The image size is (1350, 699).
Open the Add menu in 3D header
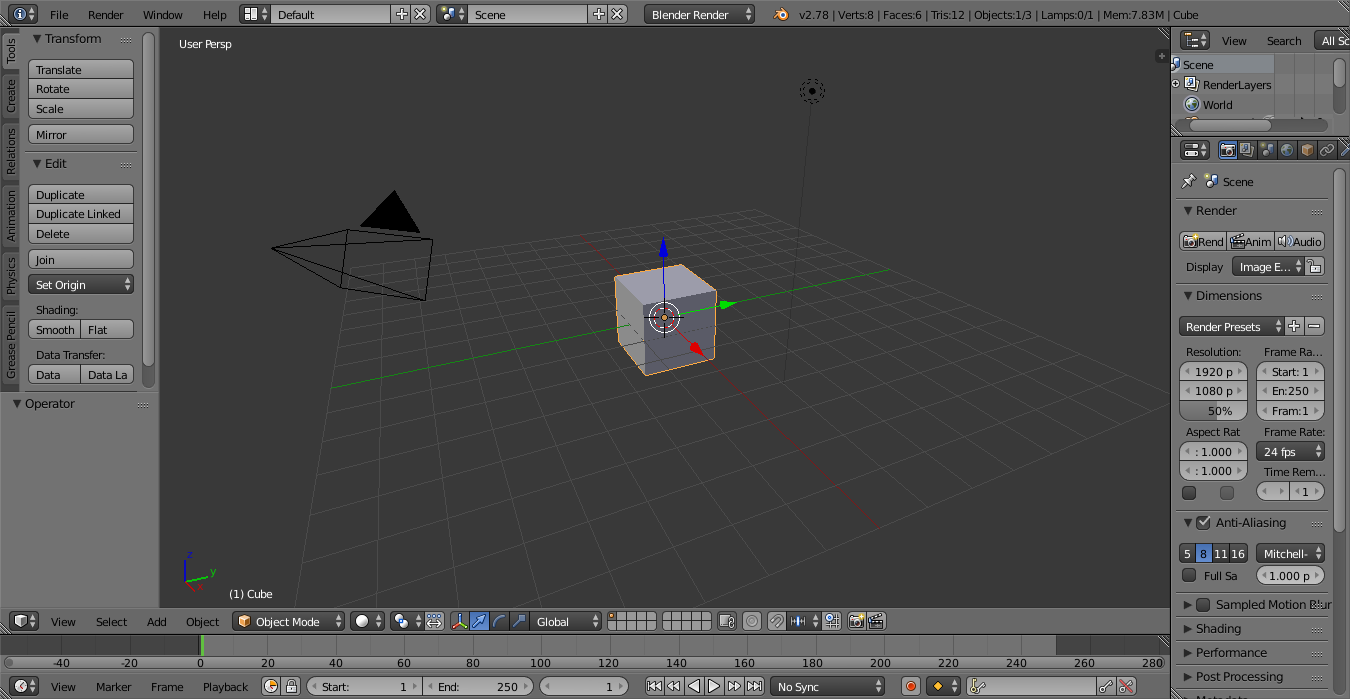[157, 621]
